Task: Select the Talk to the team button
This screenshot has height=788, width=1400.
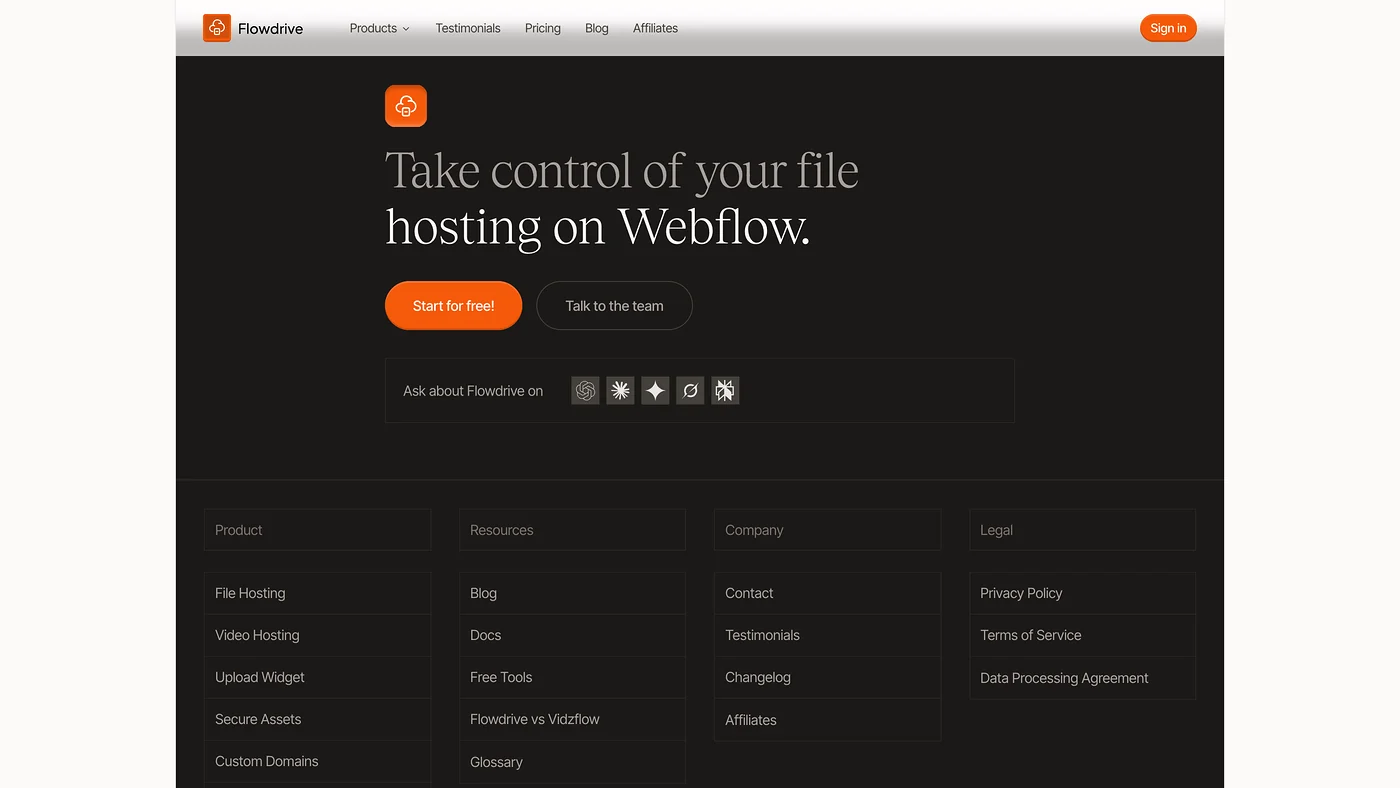Action: (615, 306)
